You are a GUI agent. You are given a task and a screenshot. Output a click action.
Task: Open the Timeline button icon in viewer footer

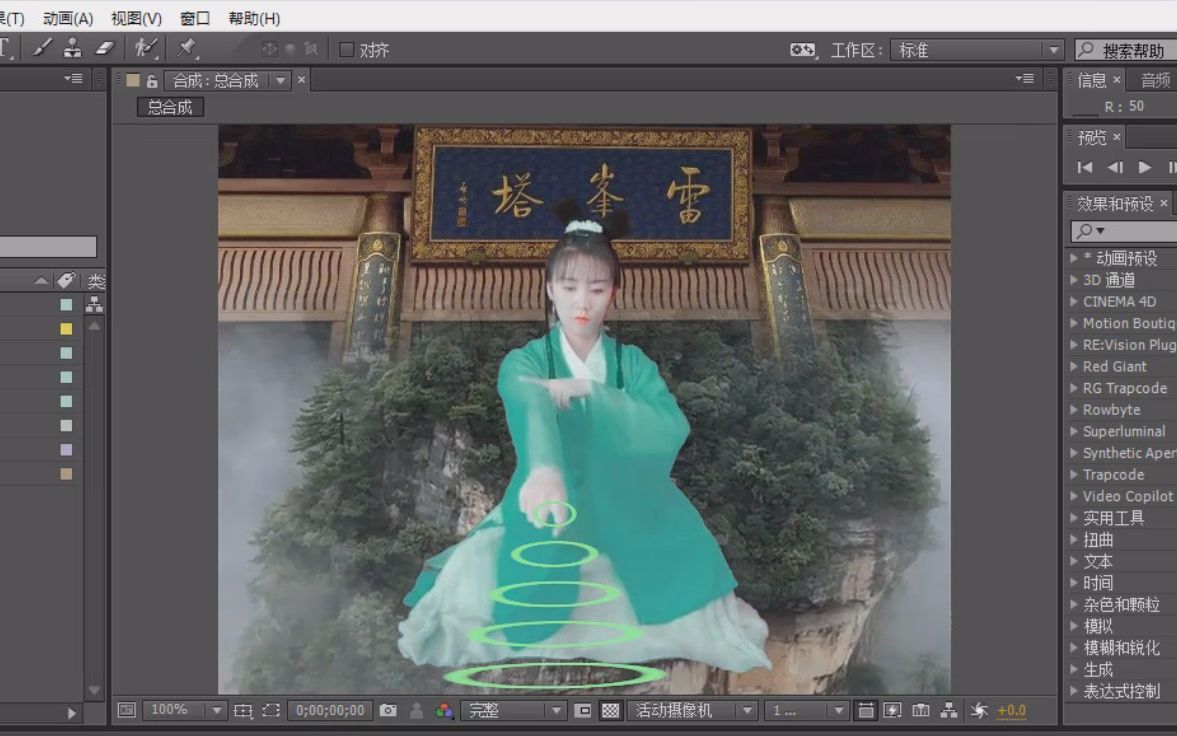tap(921, 710)
